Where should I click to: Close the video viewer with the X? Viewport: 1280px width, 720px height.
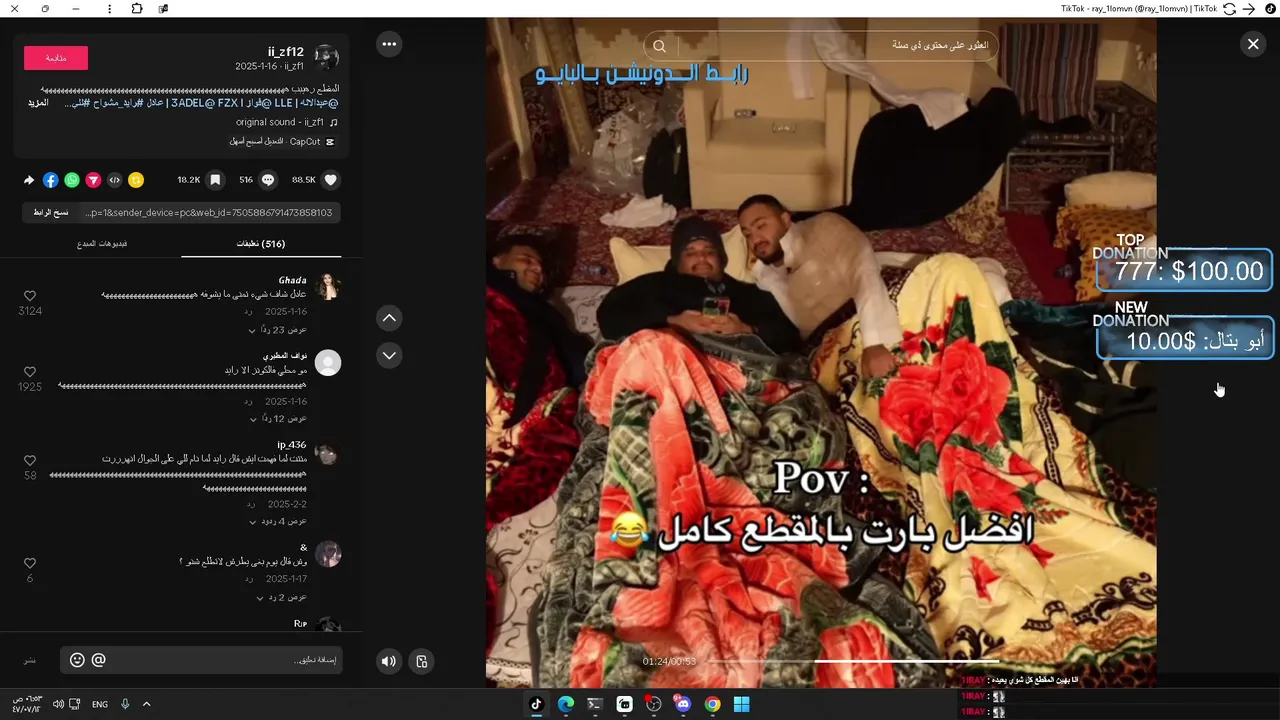[1253, 44]
